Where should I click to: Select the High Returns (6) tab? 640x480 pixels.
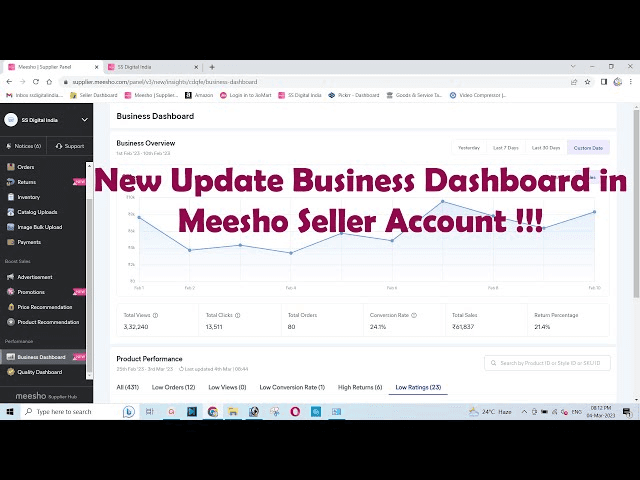tap(360, 387)
